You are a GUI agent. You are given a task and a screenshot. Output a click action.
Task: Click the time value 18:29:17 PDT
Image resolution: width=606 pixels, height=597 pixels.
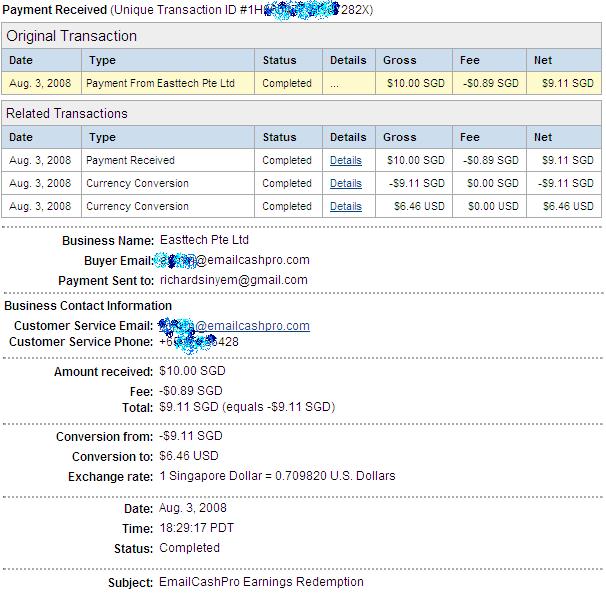(196, 528)
